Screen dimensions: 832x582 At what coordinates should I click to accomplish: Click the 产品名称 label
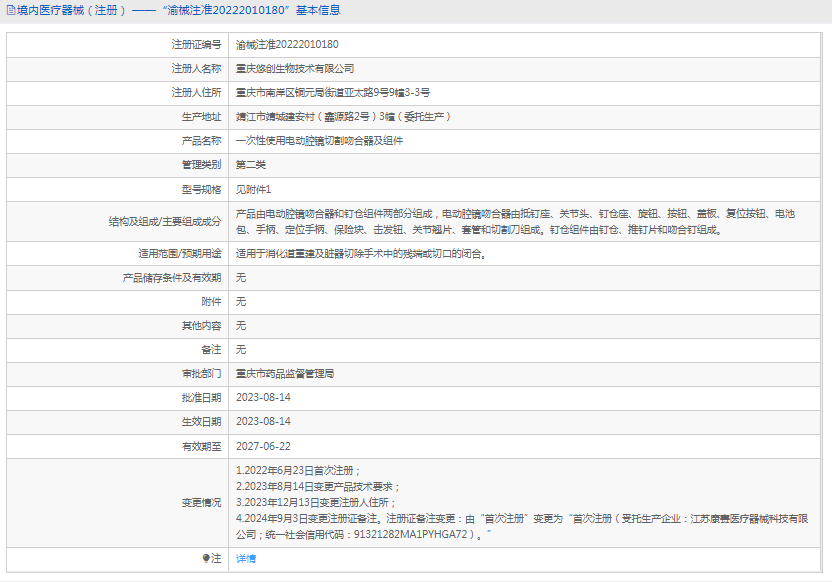click(x=202, y=141)
